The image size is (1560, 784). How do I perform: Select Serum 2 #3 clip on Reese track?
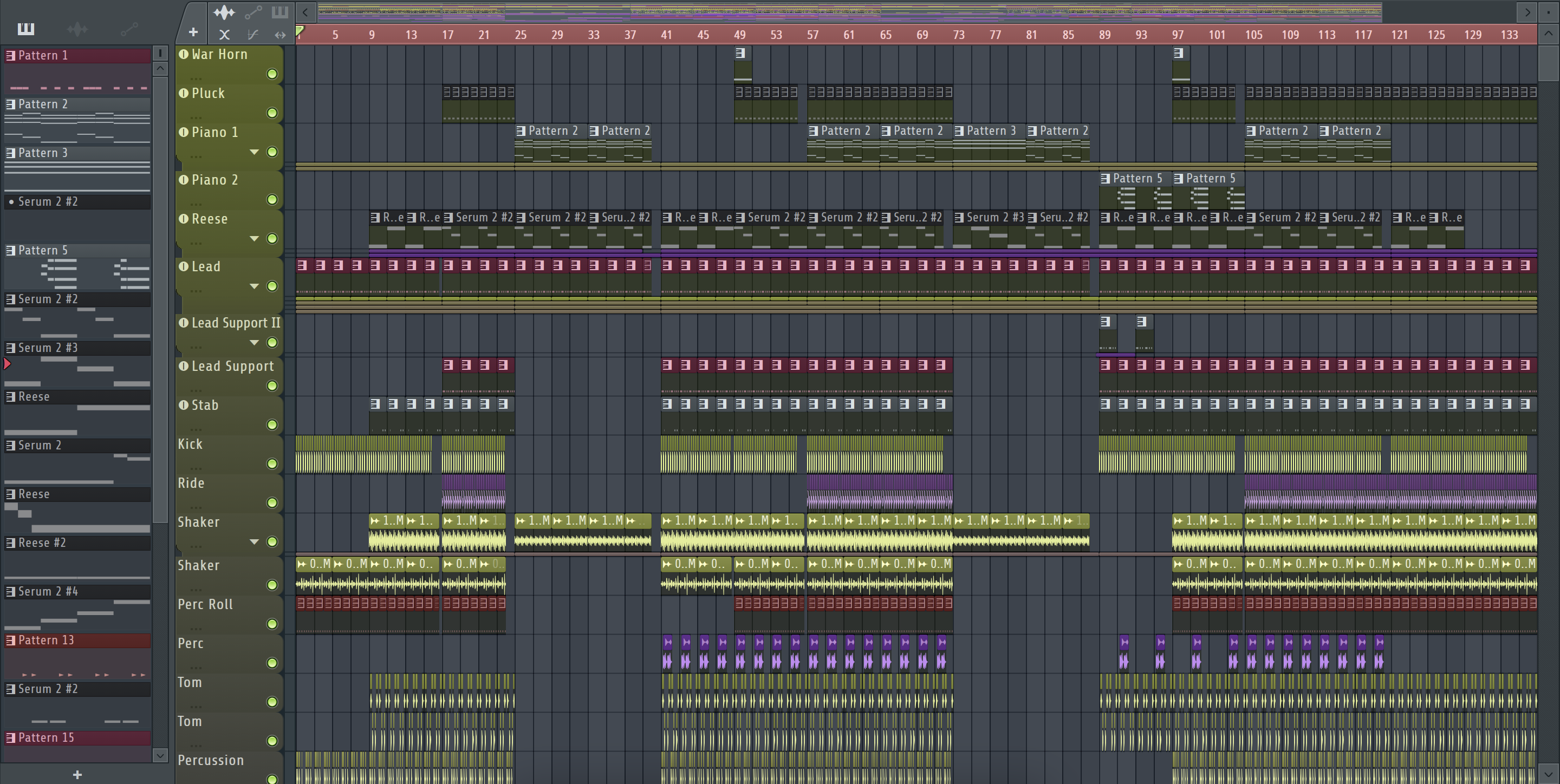pyautogui.click(x=989, y=231)
